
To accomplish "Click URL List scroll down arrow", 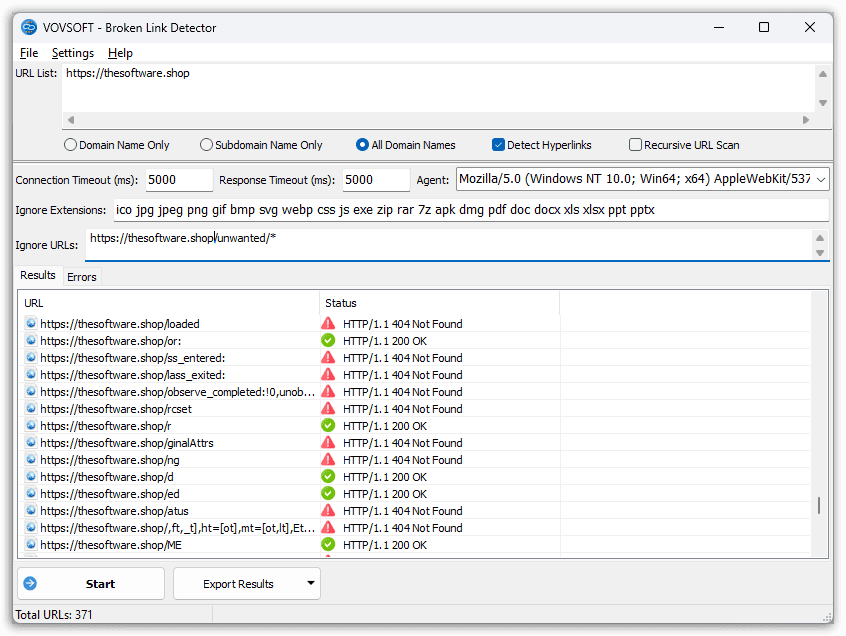I will (823, 102).
